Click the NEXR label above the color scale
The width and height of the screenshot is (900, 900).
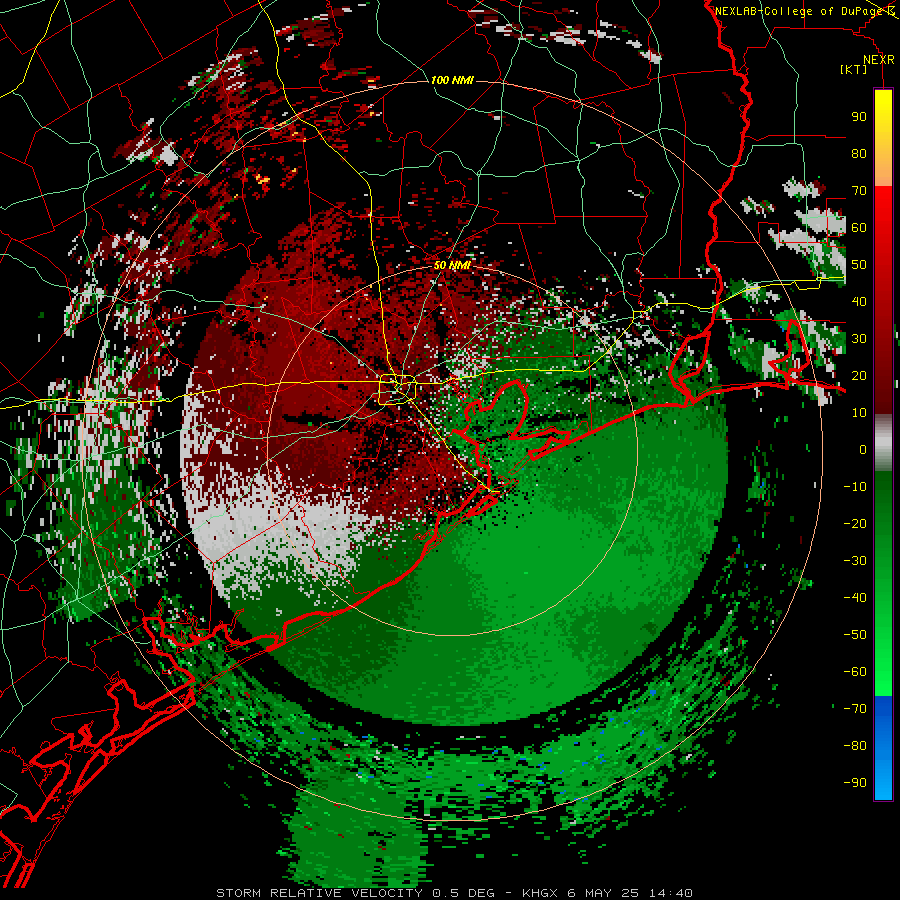879,60
